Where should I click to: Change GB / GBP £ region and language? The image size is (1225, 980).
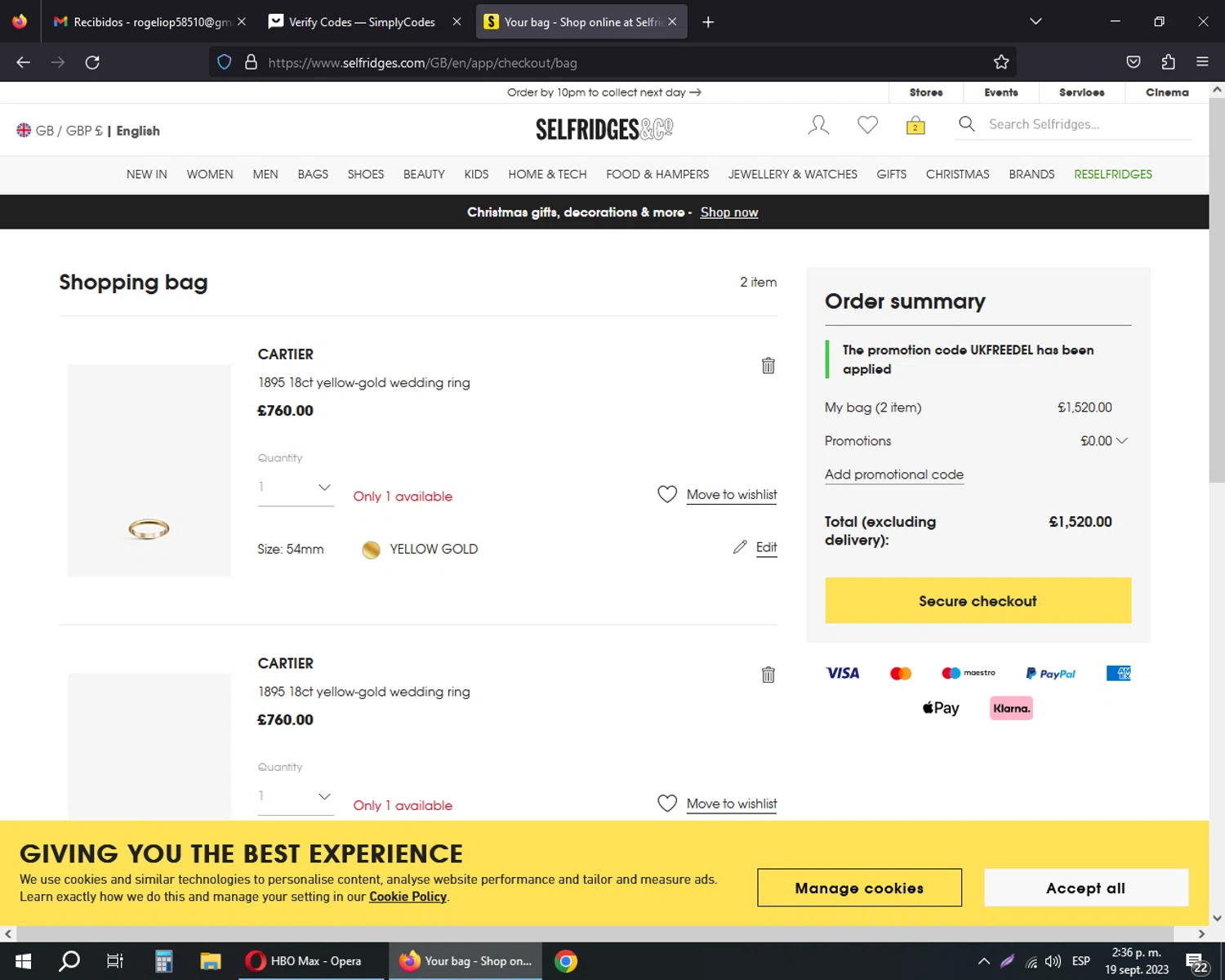click(88, 131)
